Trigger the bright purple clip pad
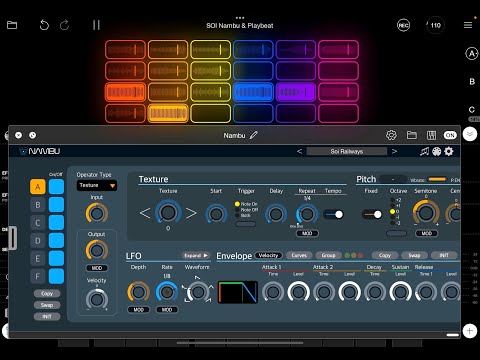 pos(296,92)
